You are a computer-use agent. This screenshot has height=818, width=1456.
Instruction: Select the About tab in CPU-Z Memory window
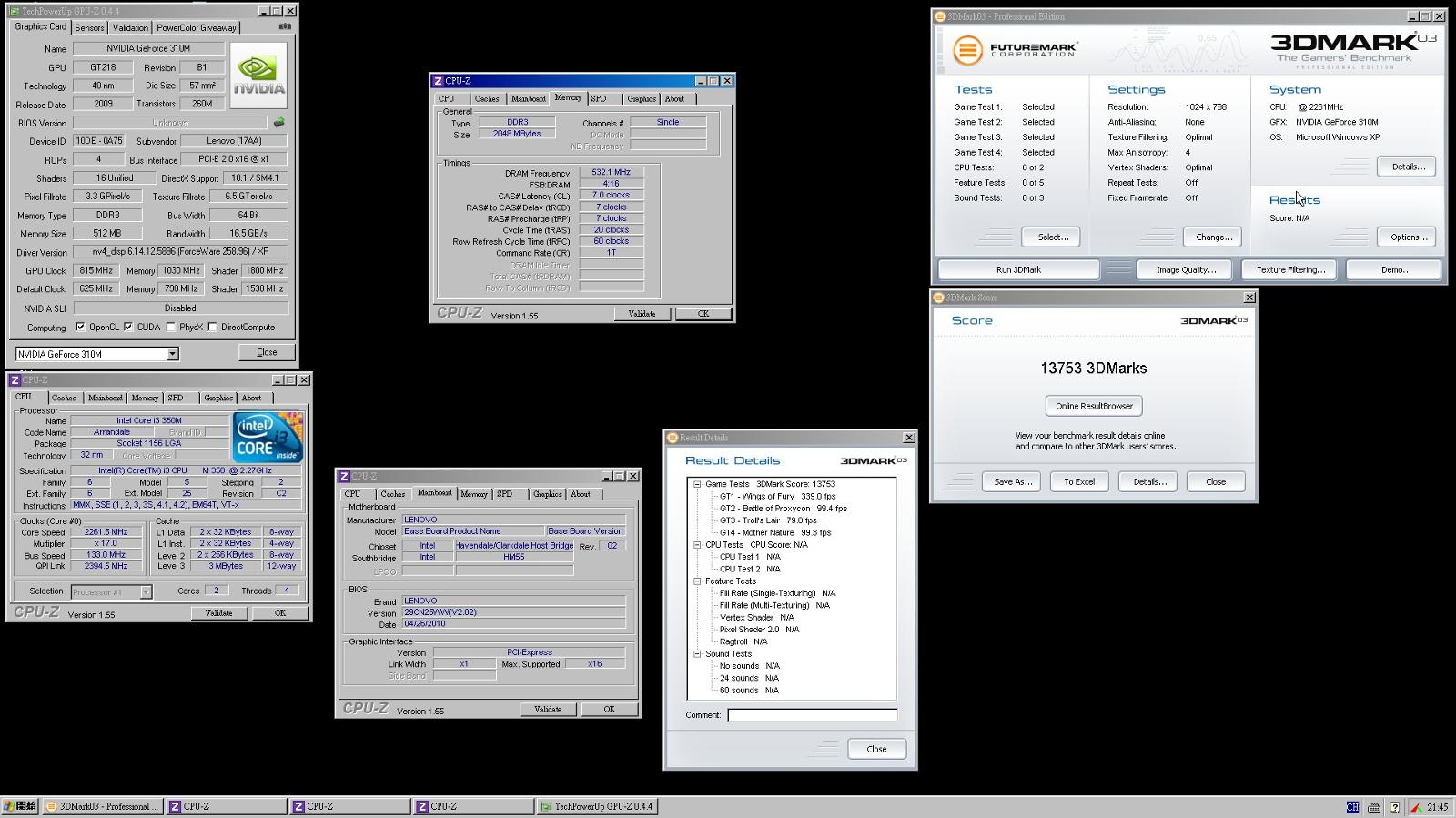[674, 98]
